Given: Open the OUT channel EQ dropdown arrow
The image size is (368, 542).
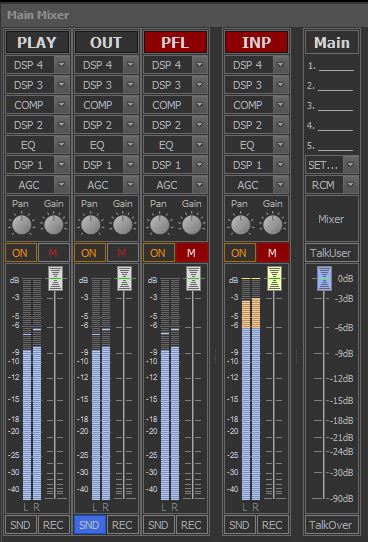Looking at the screenshot, I should click(131, 145).
